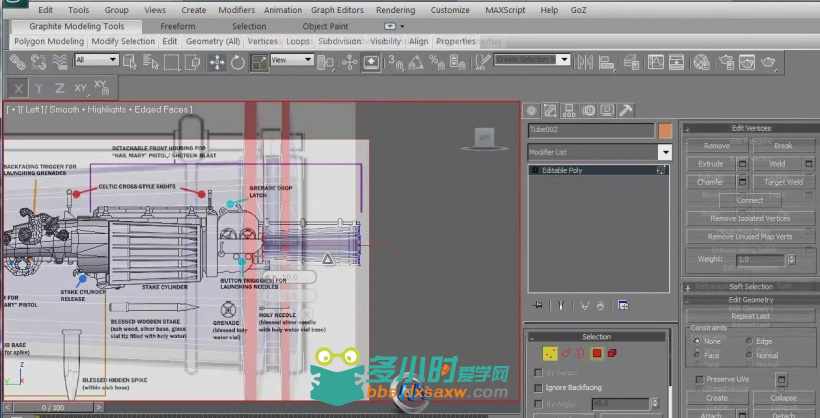The image size is (820, 418).
Task: Switch to Hierarchy command panel tab
Action: click(569, 110)
